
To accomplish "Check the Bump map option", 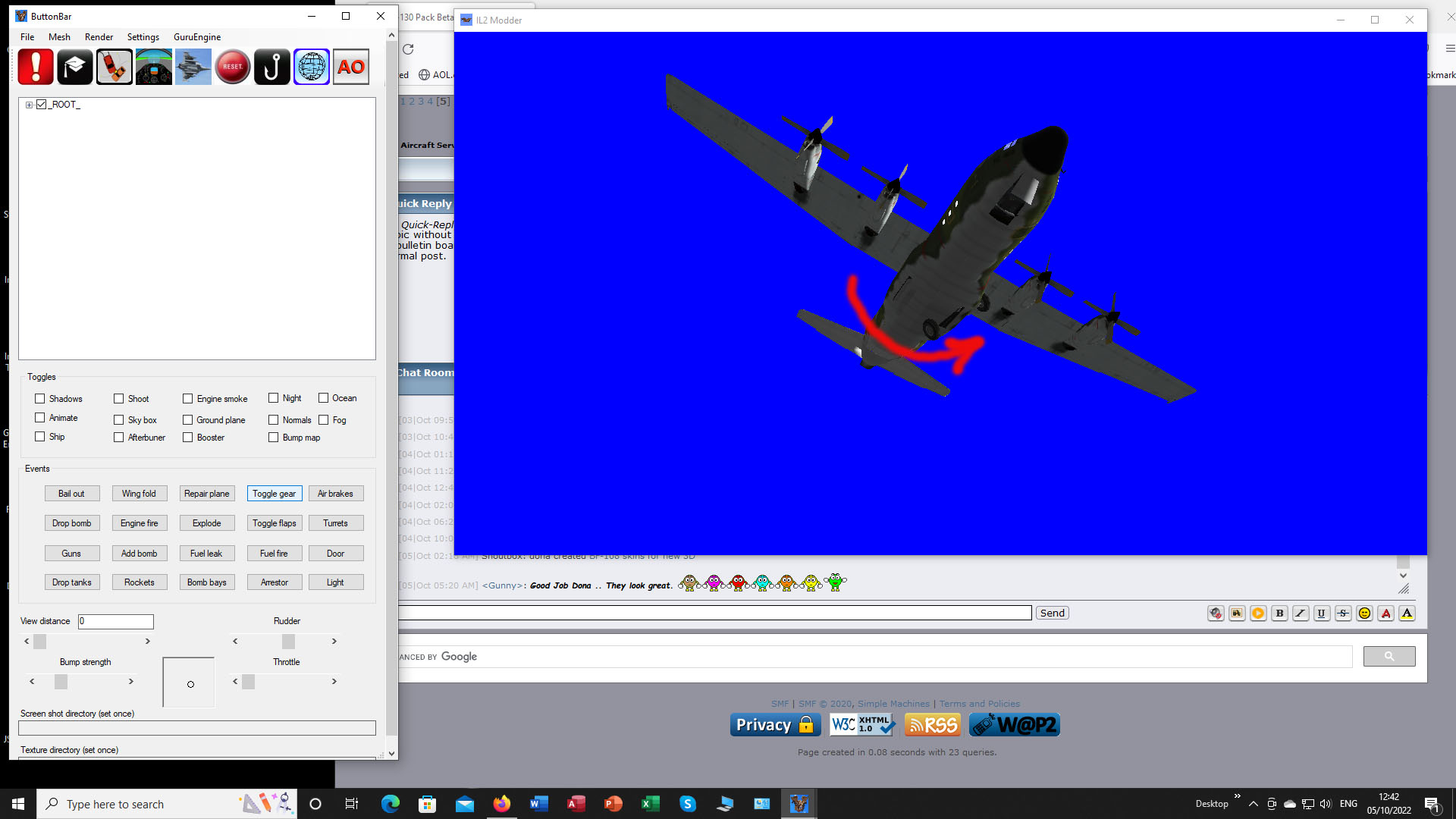I will pyautogui.click(x=273, y=438).
